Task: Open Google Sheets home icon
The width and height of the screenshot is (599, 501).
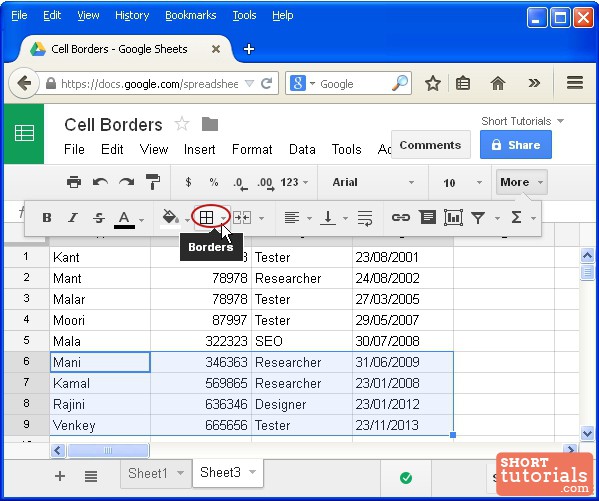Action: click(24, 134)
